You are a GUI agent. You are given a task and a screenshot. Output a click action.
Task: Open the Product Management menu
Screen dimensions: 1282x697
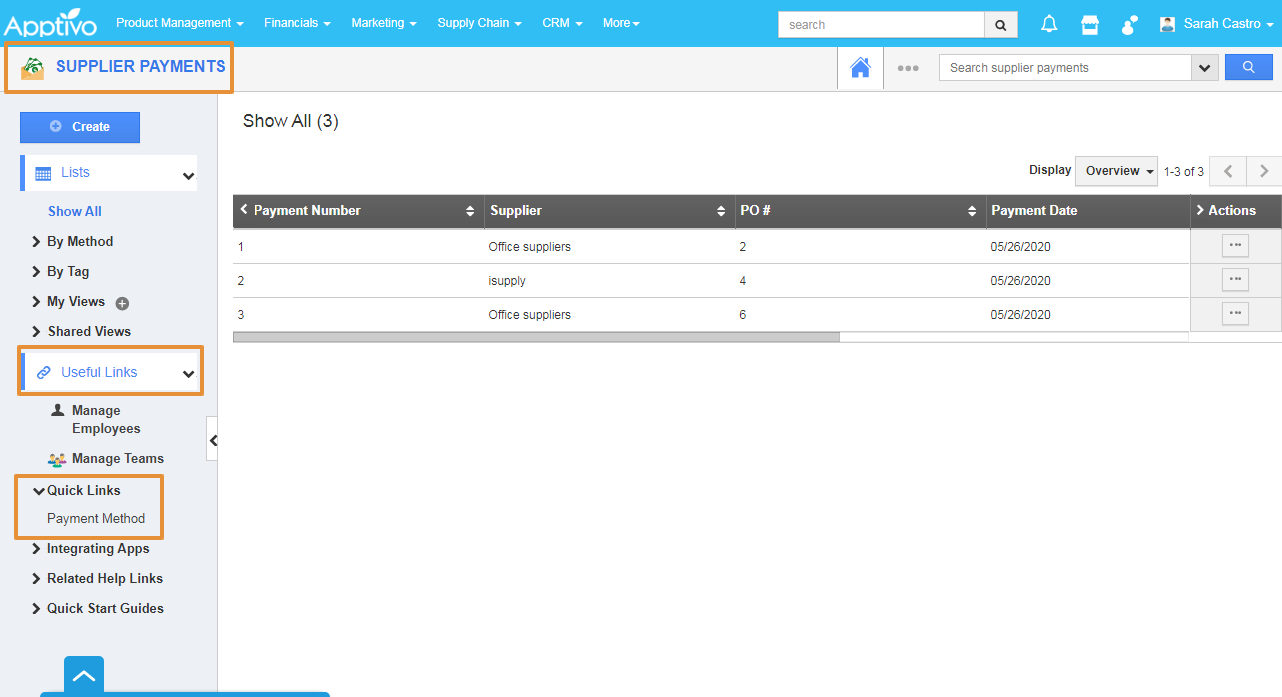(x=180, y=23)
